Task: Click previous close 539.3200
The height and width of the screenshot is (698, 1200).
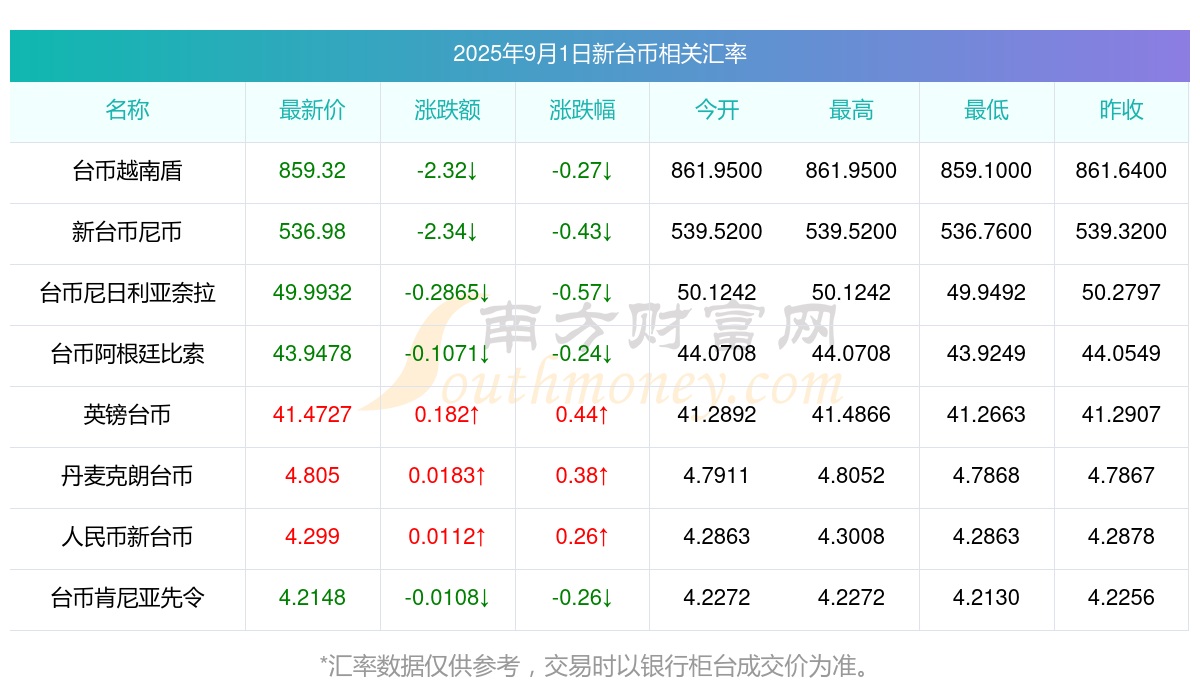Action: (1121, 232)
